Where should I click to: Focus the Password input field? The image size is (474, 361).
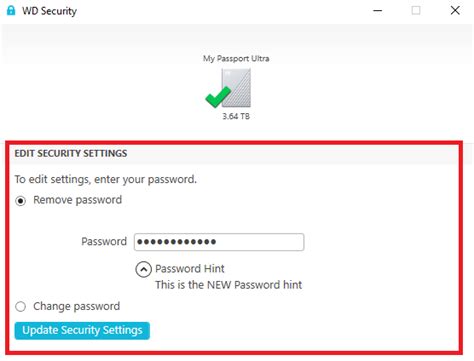coord(219,242)
